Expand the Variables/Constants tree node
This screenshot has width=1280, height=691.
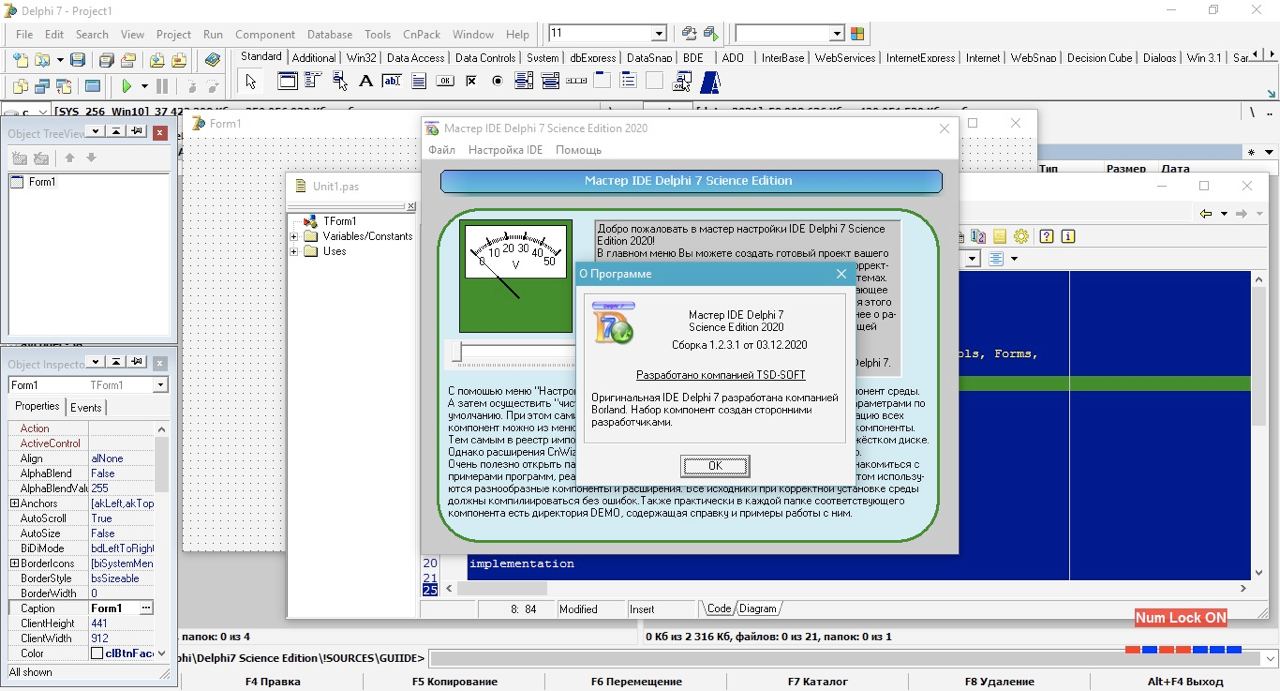[294, 236]
